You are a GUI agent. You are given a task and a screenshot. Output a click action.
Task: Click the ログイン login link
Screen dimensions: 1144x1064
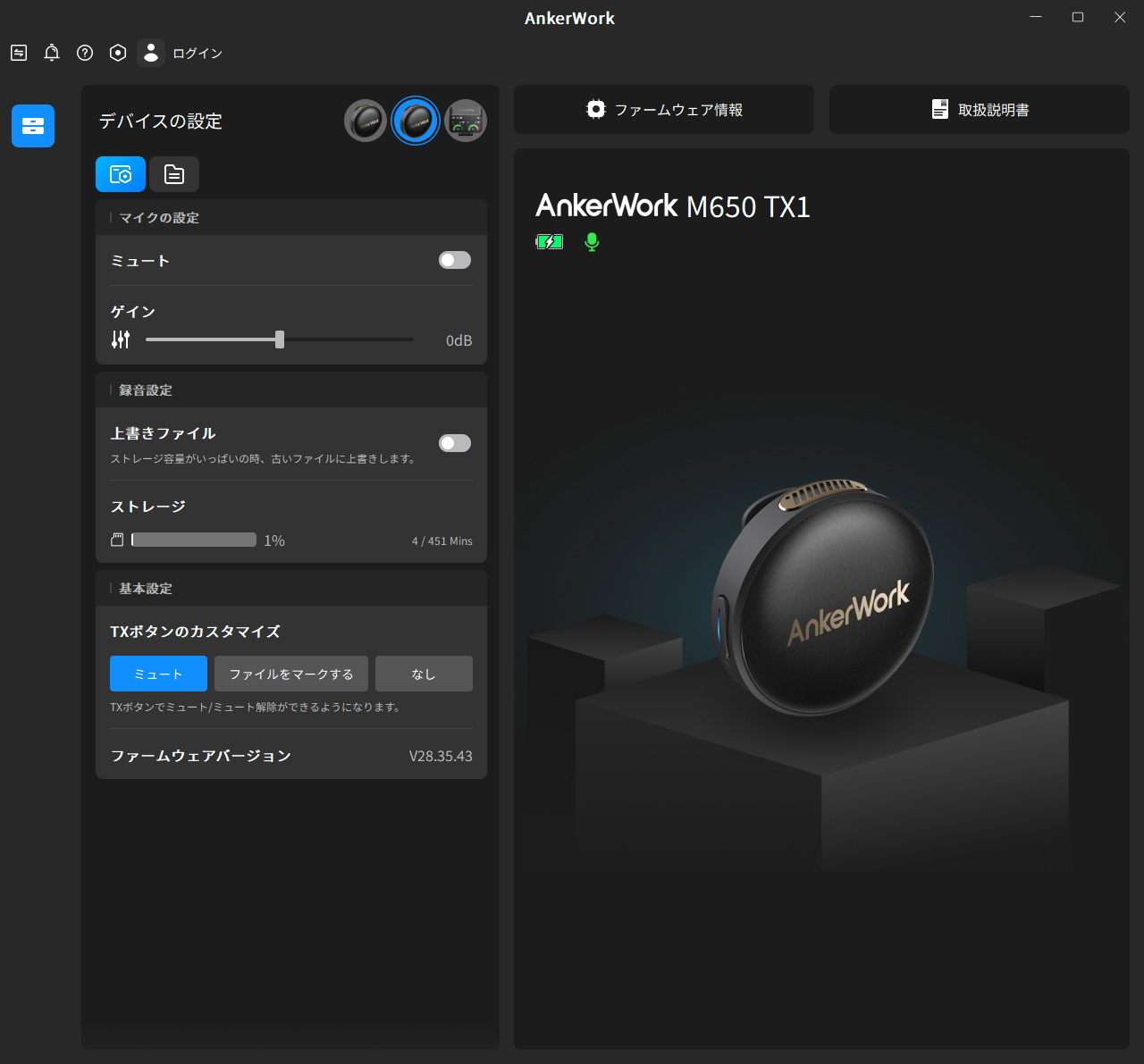198,54
